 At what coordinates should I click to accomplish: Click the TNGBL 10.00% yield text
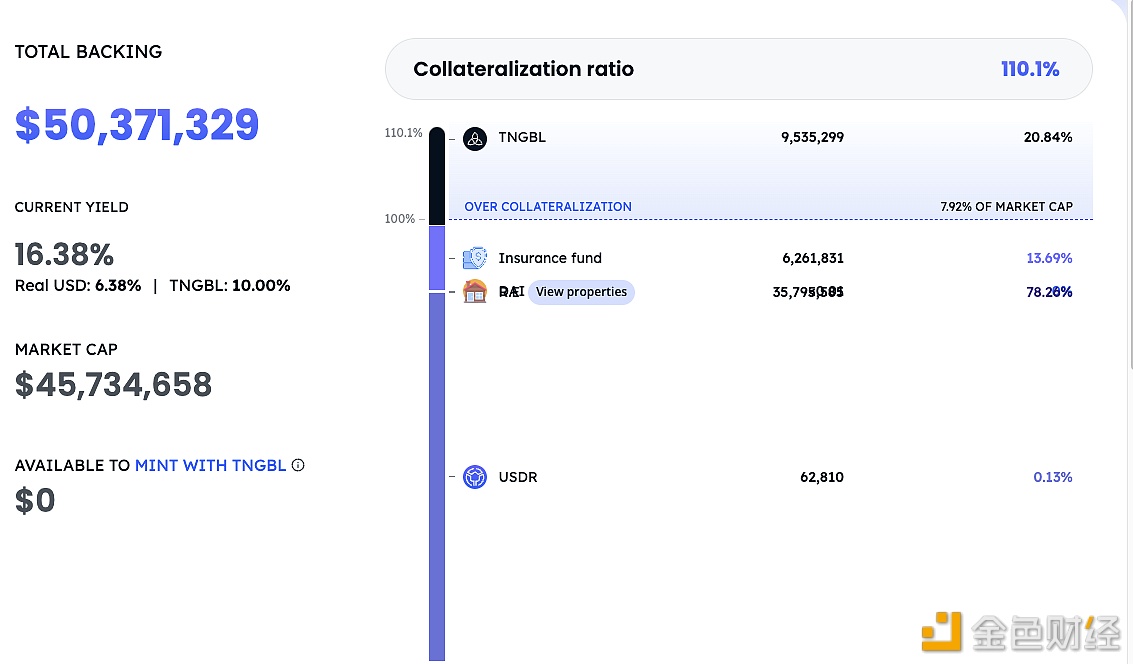click(230, 285)
